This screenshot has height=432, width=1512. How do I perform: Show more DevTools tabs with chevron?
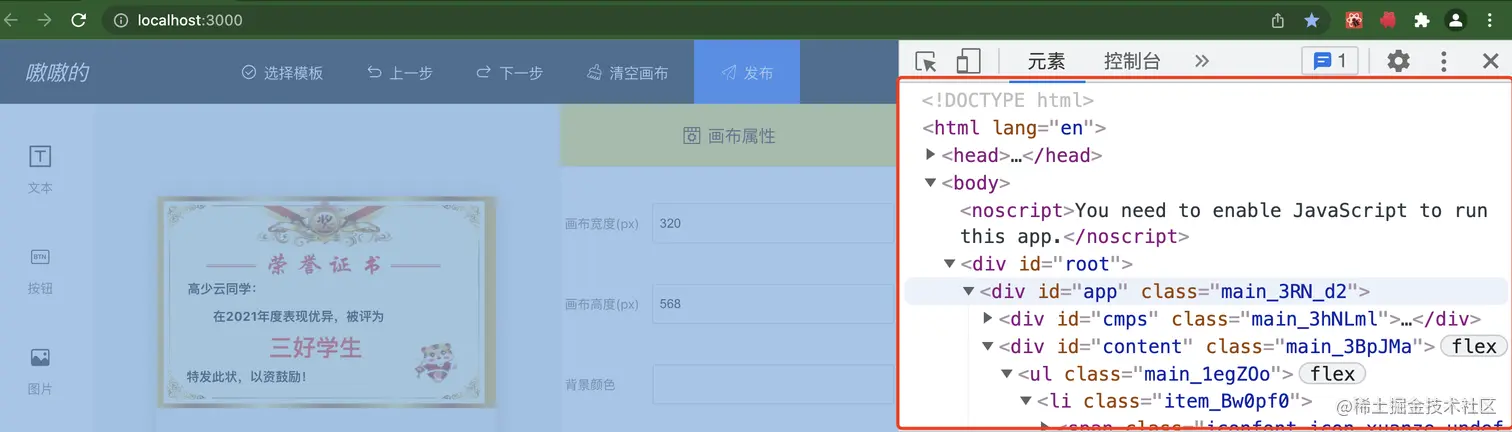(1202, 62)
